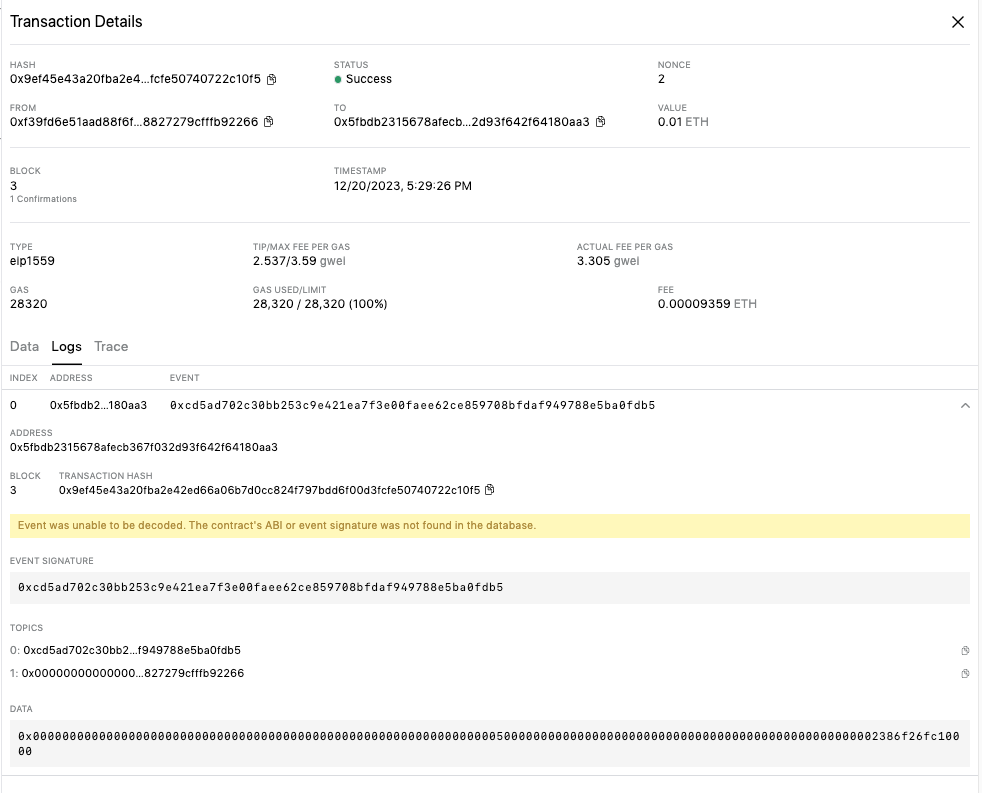This screenshot has height=793, width=982.
Task: Click the copy icon beside 0x5fbdb2315678afecb address
Action: click(x=599, y=121)
